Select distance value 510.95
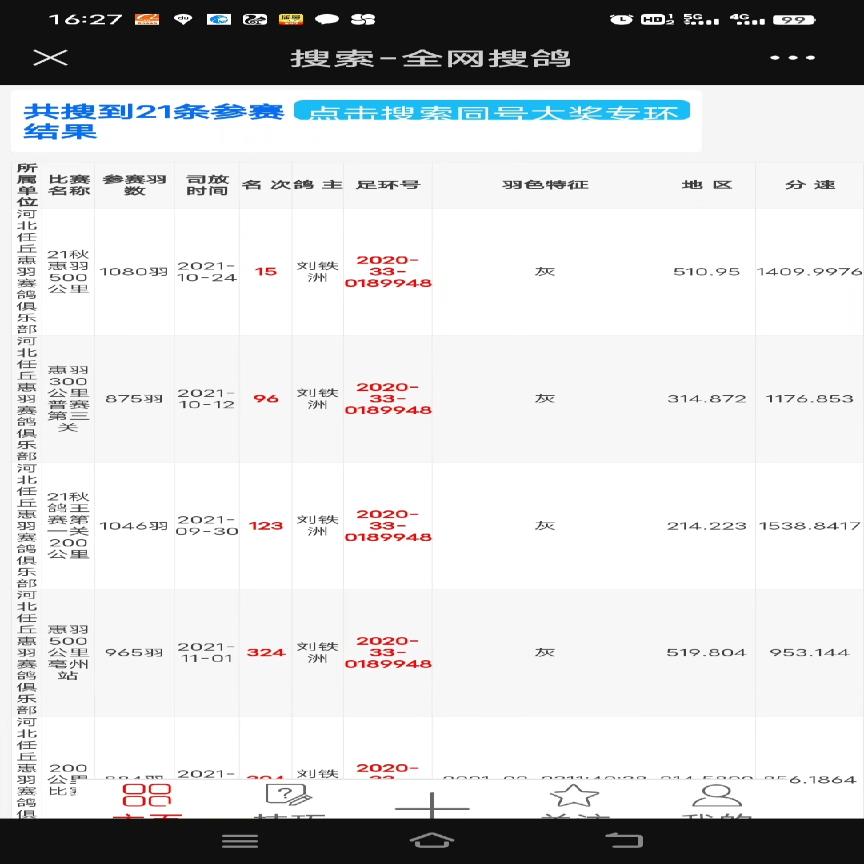Image resolution: width=864 pixels, height=864 pixels. (x=707, y=272)
